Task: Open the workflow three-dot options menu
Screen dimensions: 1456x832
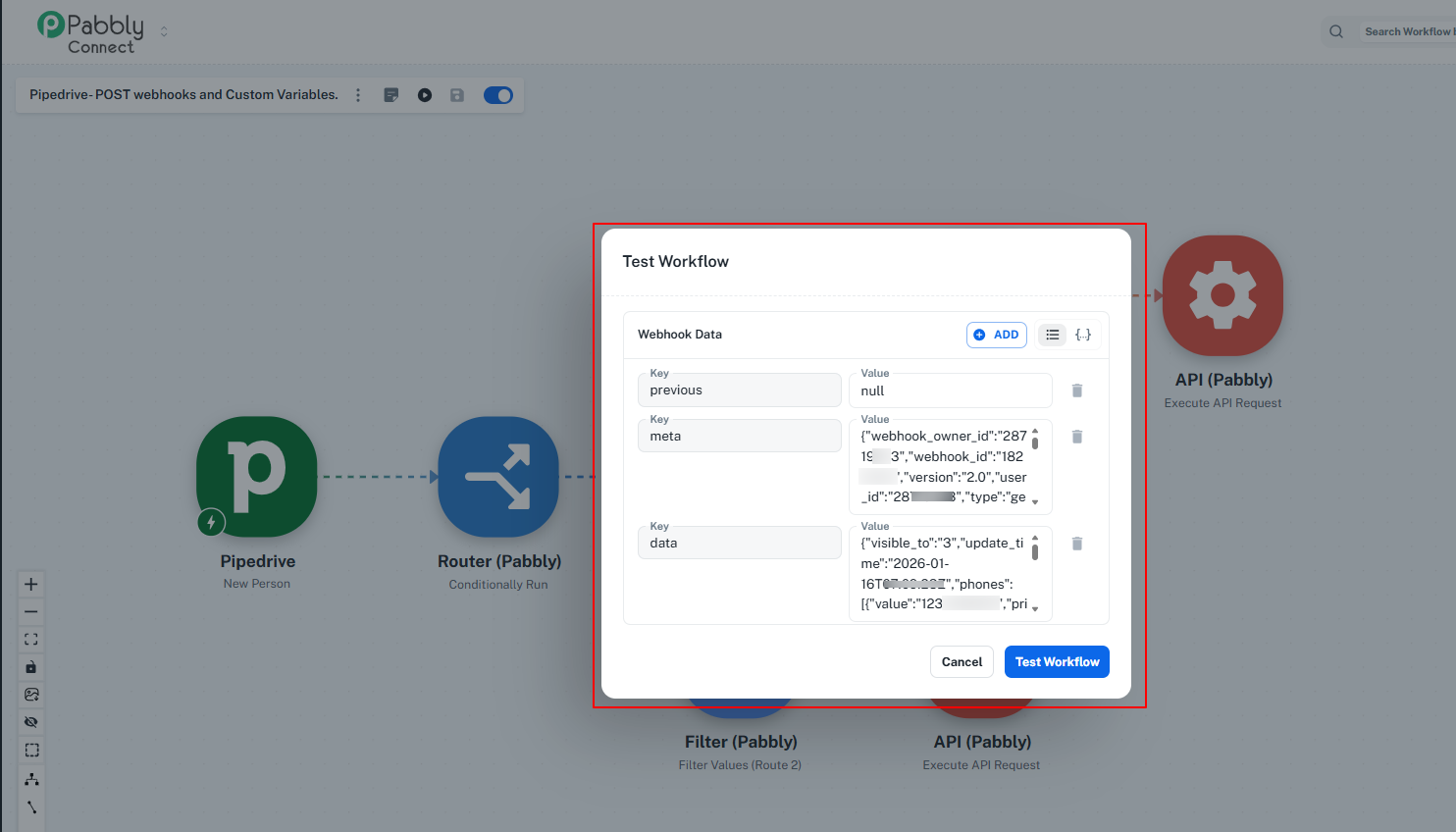Action: tap(358, 95)
